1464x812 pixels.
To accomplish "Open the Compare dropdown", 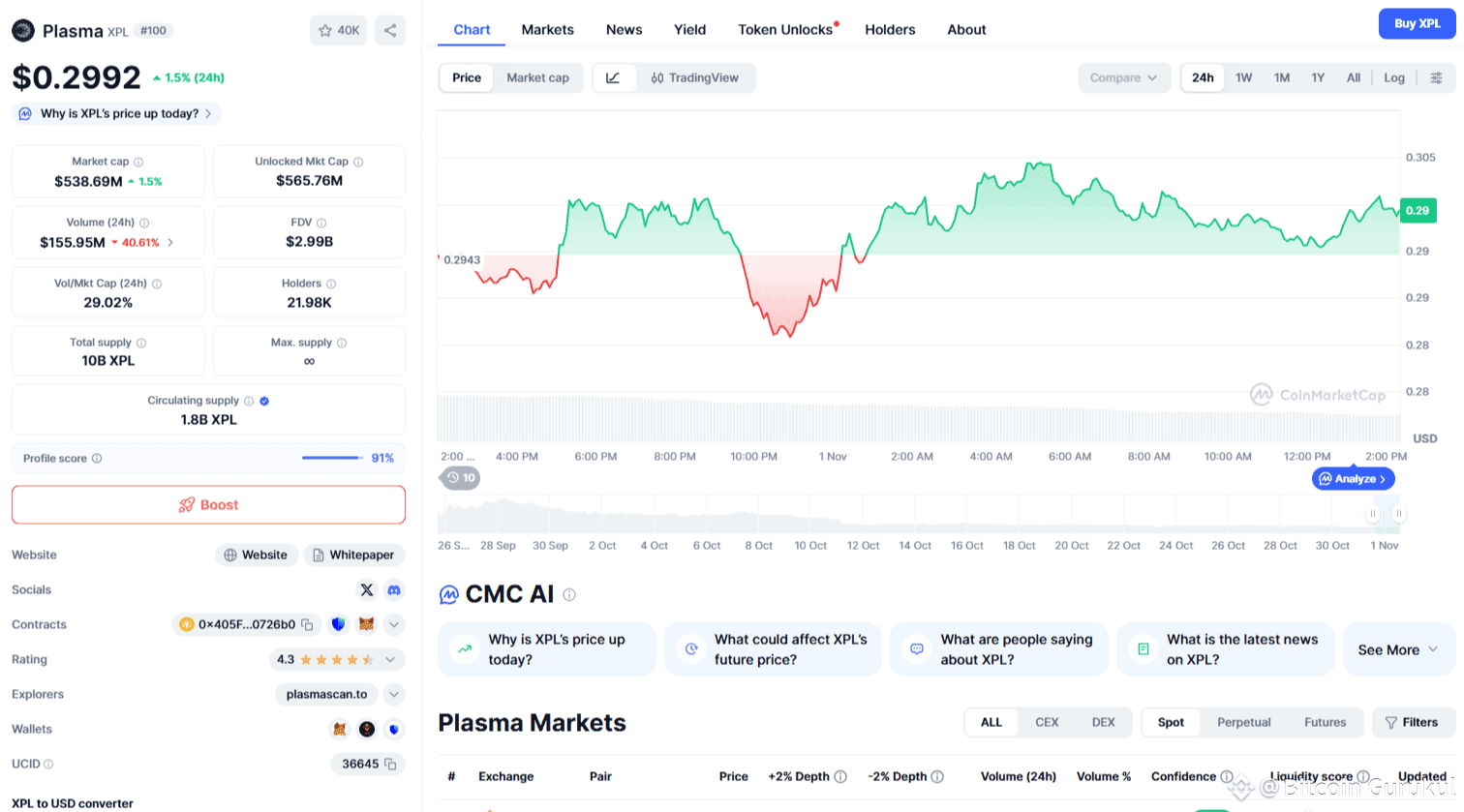I will click(x=1123, y=77).
